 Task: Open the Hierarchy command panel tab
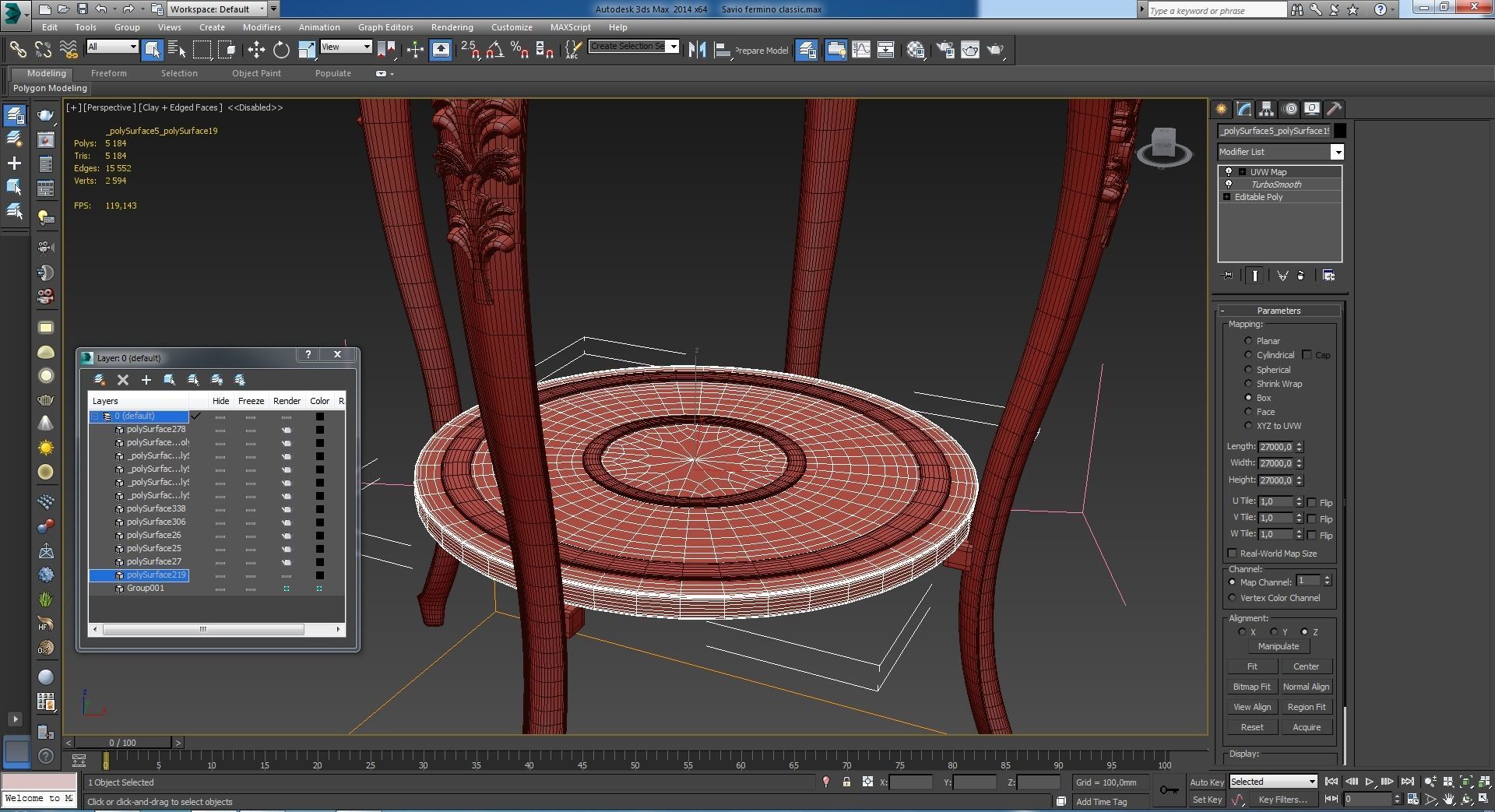[1266, 109]
